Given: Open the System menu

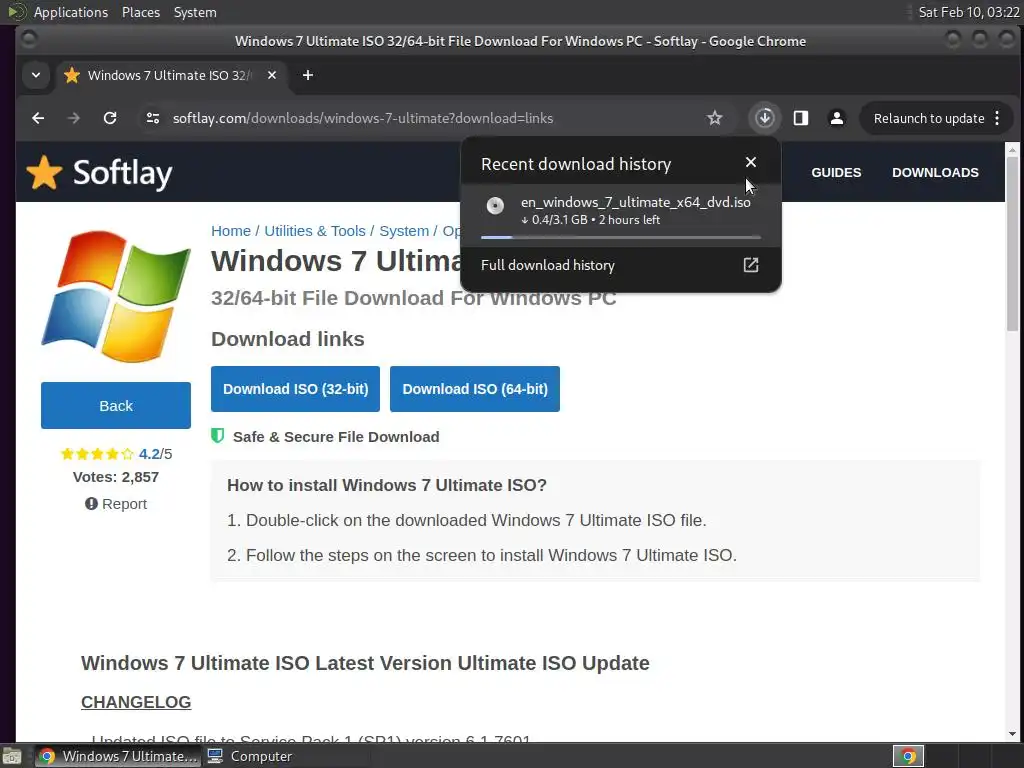Looking at the screenshot, I should coord(195,12).
